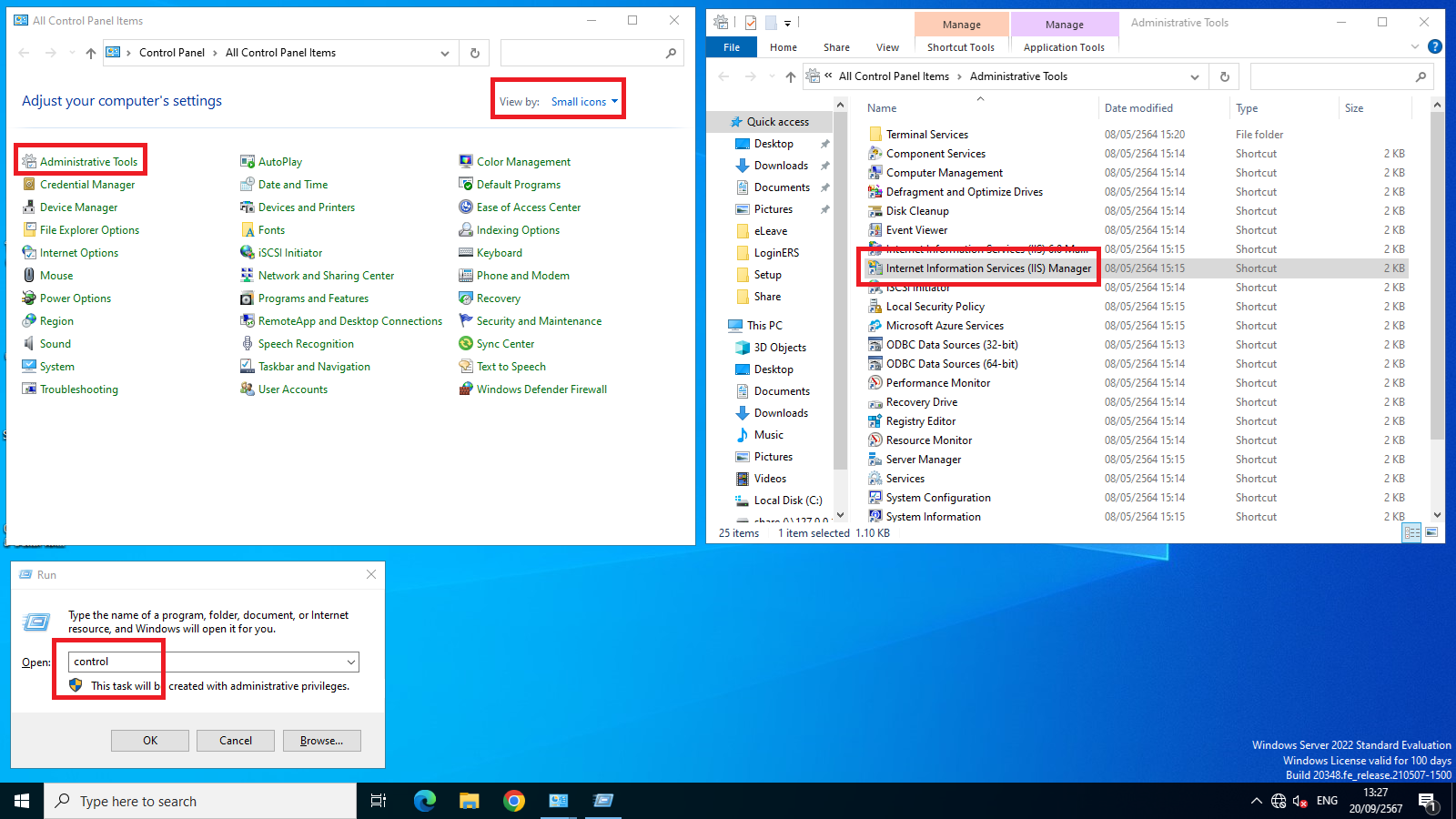Click Control Panel breadcrumb in address bar
Screen dimensions: 1456x819
pos(172,53)
